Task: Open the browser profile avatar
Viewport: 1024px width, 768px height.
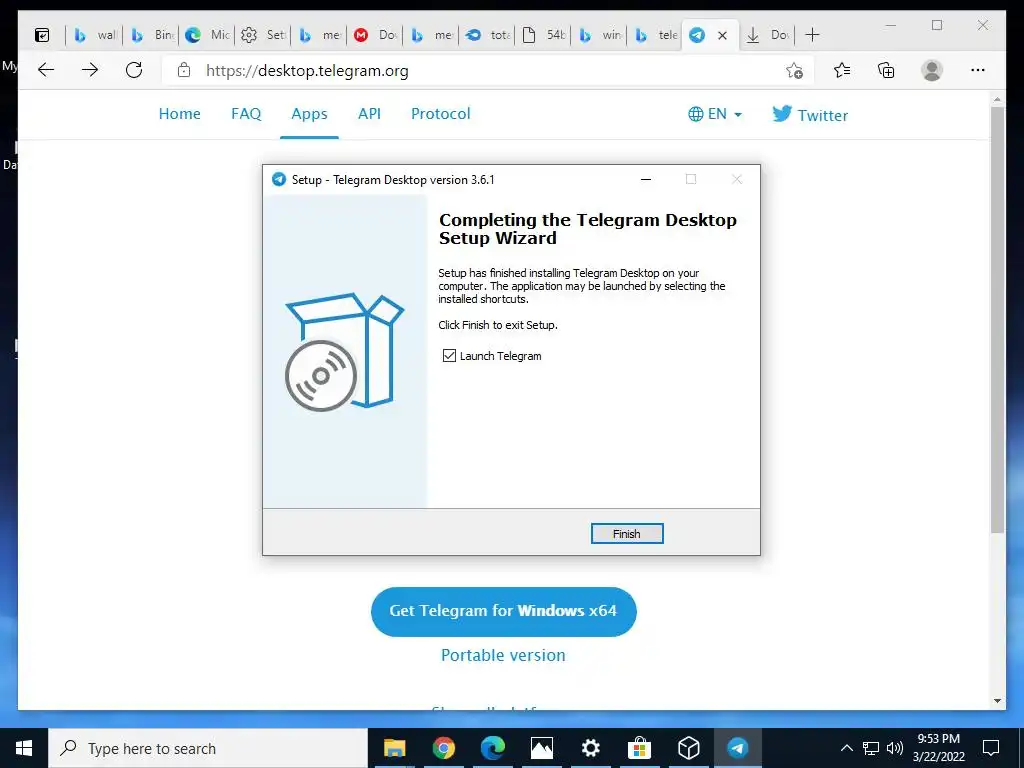Action: click(932, 70)
